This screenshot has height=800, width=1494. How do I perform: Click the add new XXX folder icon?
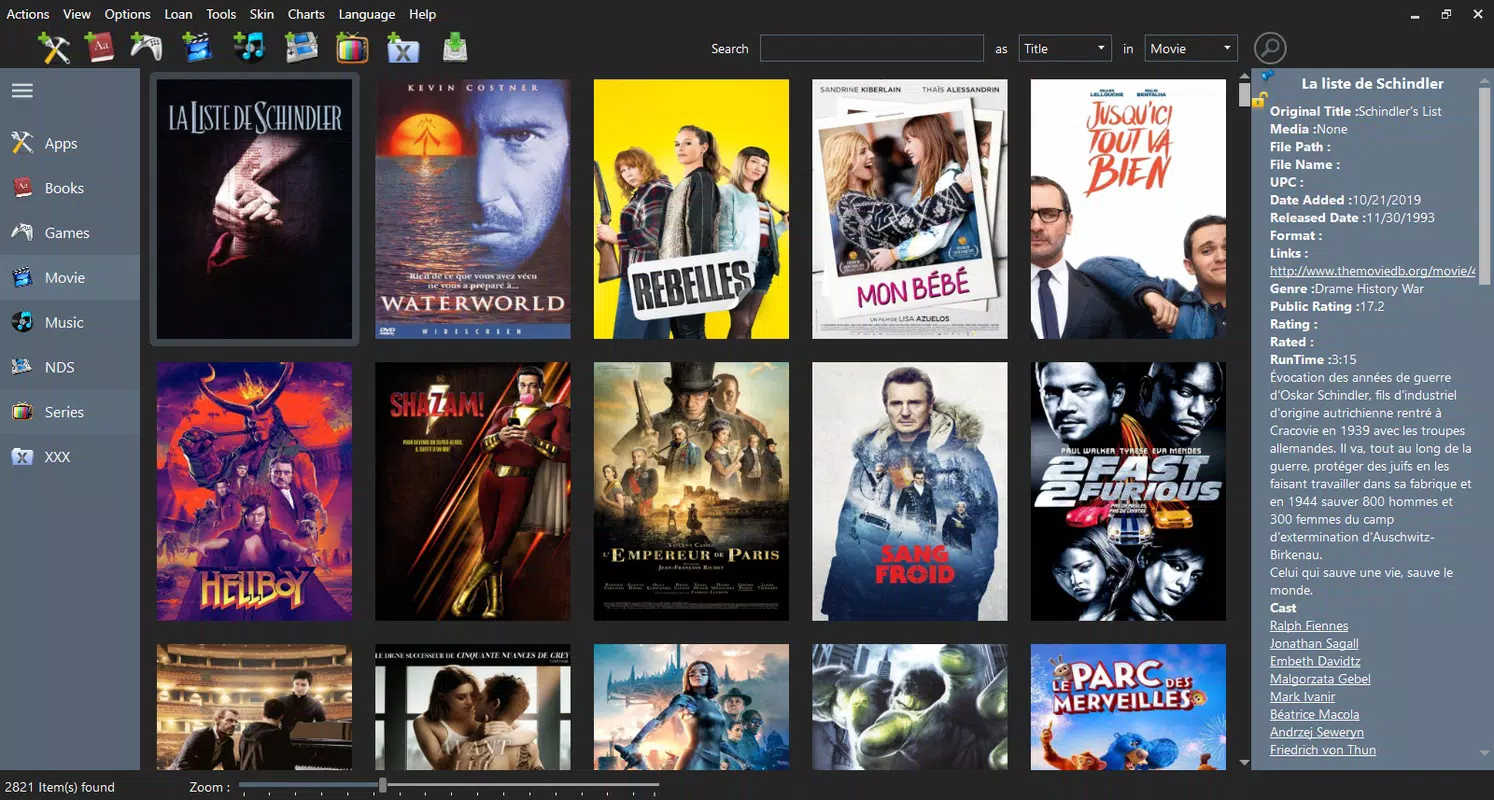[x=403, y=48]
